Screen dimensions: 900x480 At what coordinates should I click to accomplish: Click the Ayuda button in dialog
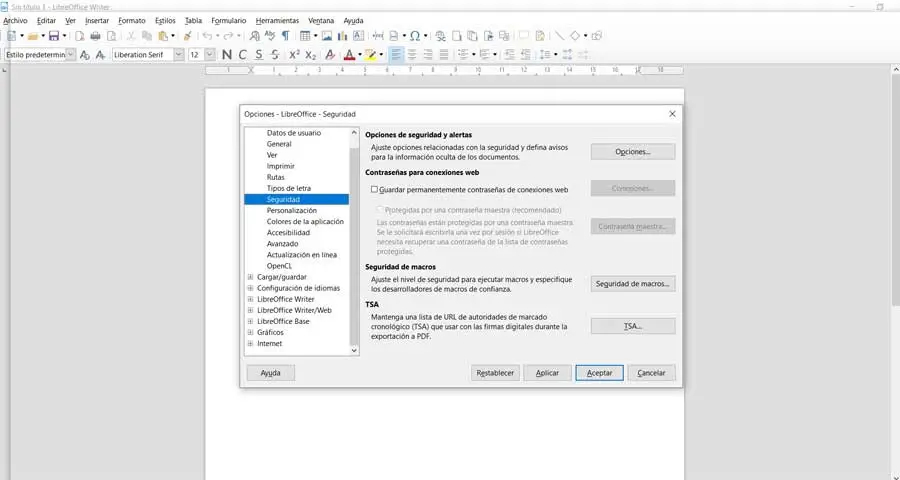[x=270, y=373]
